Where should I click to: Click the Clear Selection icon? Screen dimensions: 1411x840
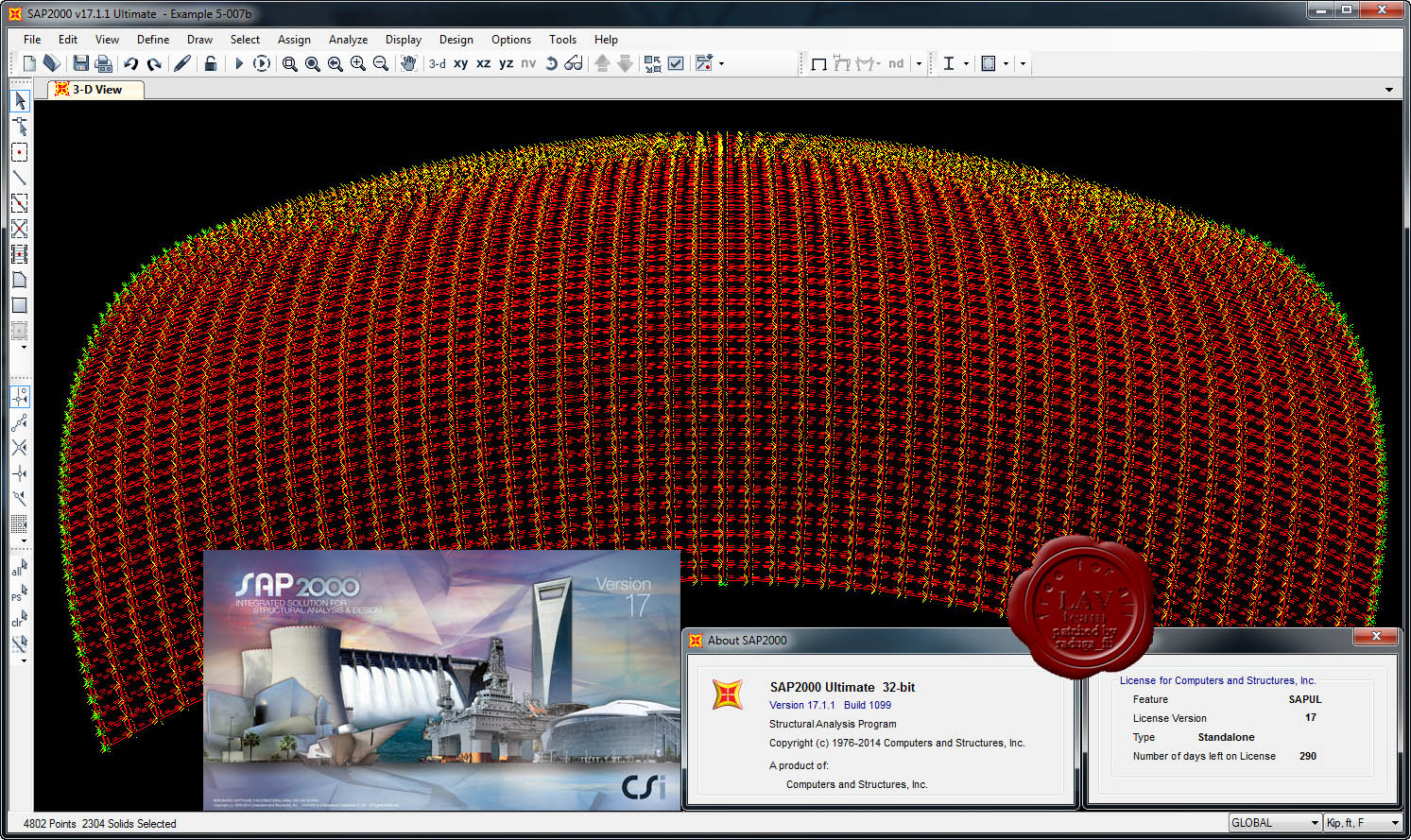19,619
